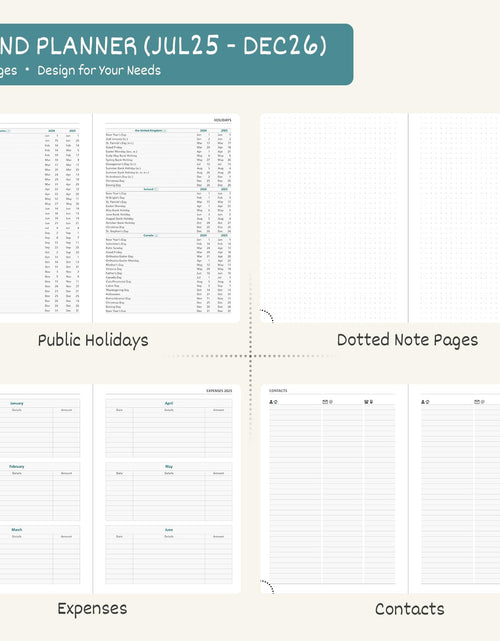Click the person icon on the right contacts page
Screen dimensions: 500x641
click(x=425, y=402)
